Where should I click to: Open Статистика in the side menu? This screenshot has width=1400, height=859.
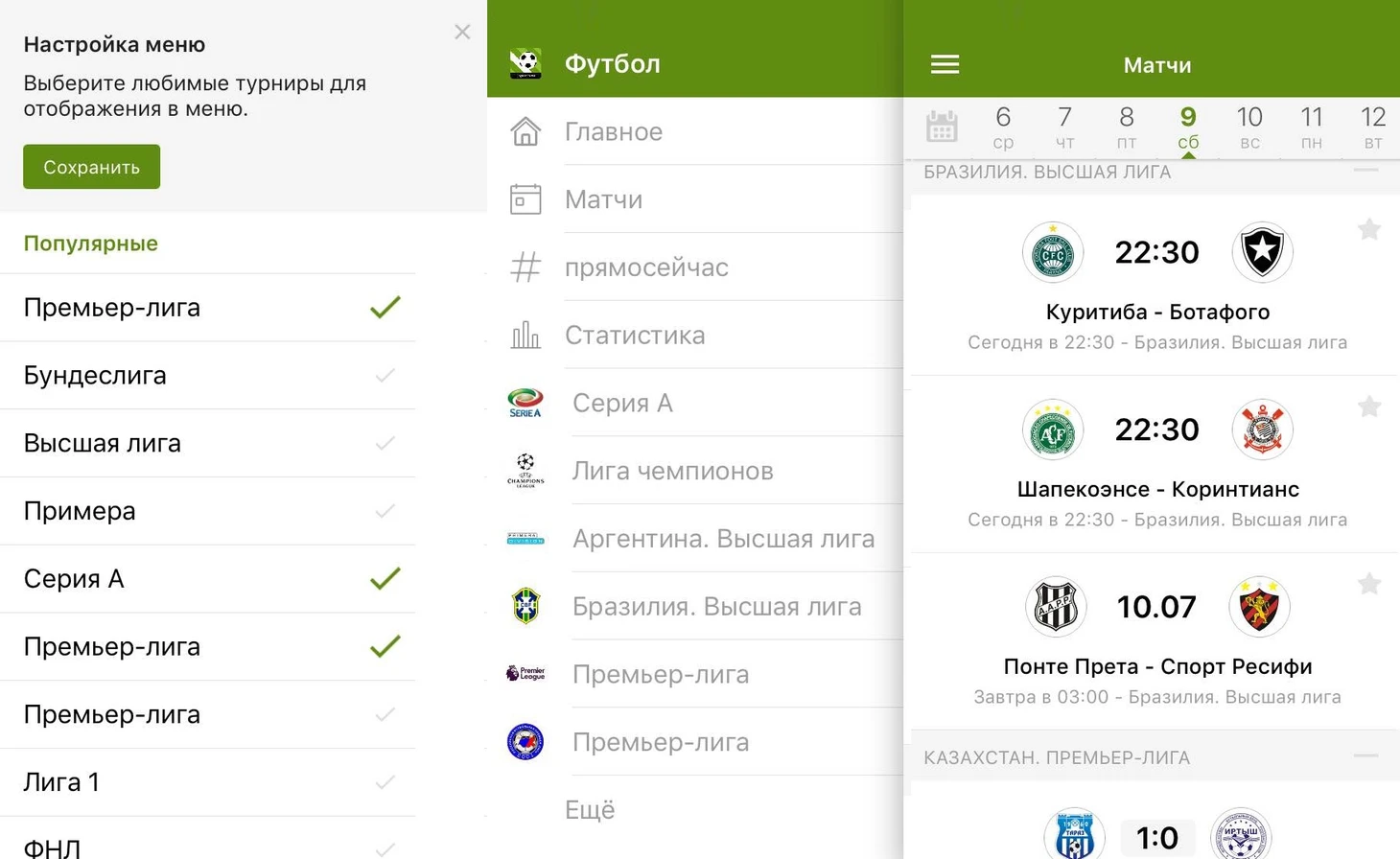[635, 336]
